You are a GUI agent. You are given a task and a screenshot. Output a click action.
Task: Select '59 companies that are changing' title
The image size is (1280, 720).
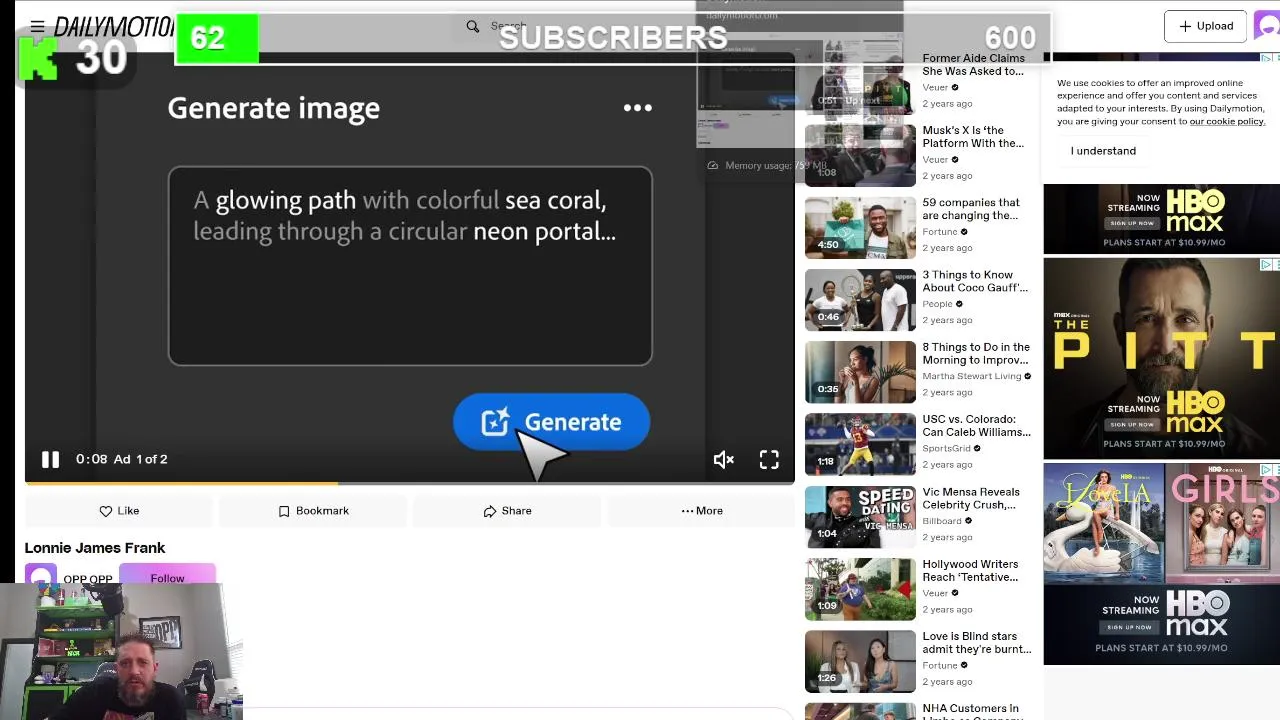pyautogui.click(x=971, y=209)
